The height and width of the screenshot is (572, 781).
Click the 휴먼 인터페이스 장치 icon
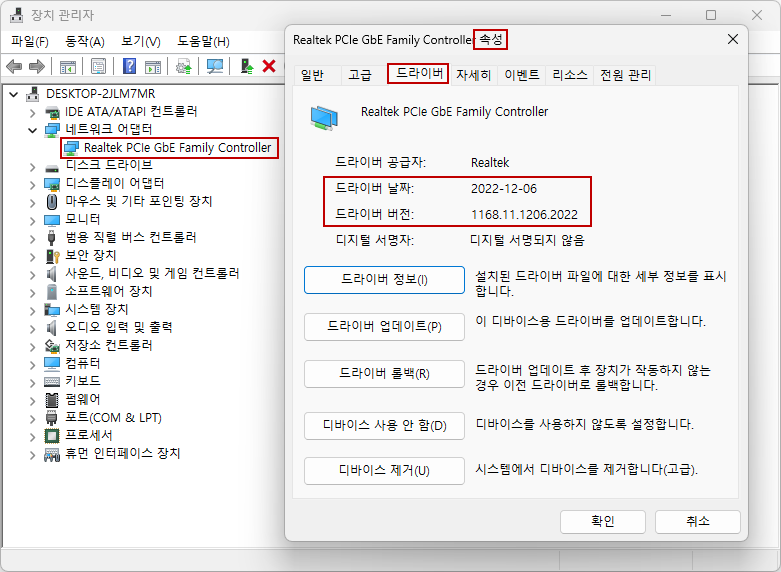click(52, 454)
